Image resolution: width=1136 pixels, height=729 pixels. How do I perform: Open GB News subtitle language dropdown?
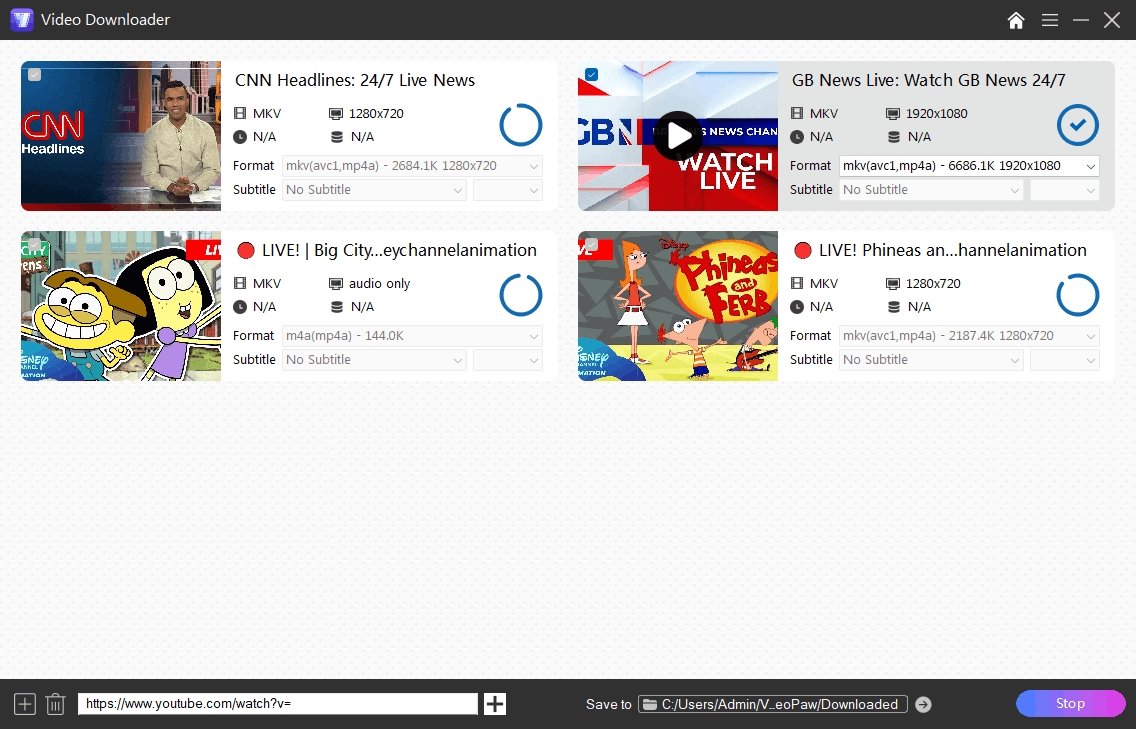pos(1065,190)
